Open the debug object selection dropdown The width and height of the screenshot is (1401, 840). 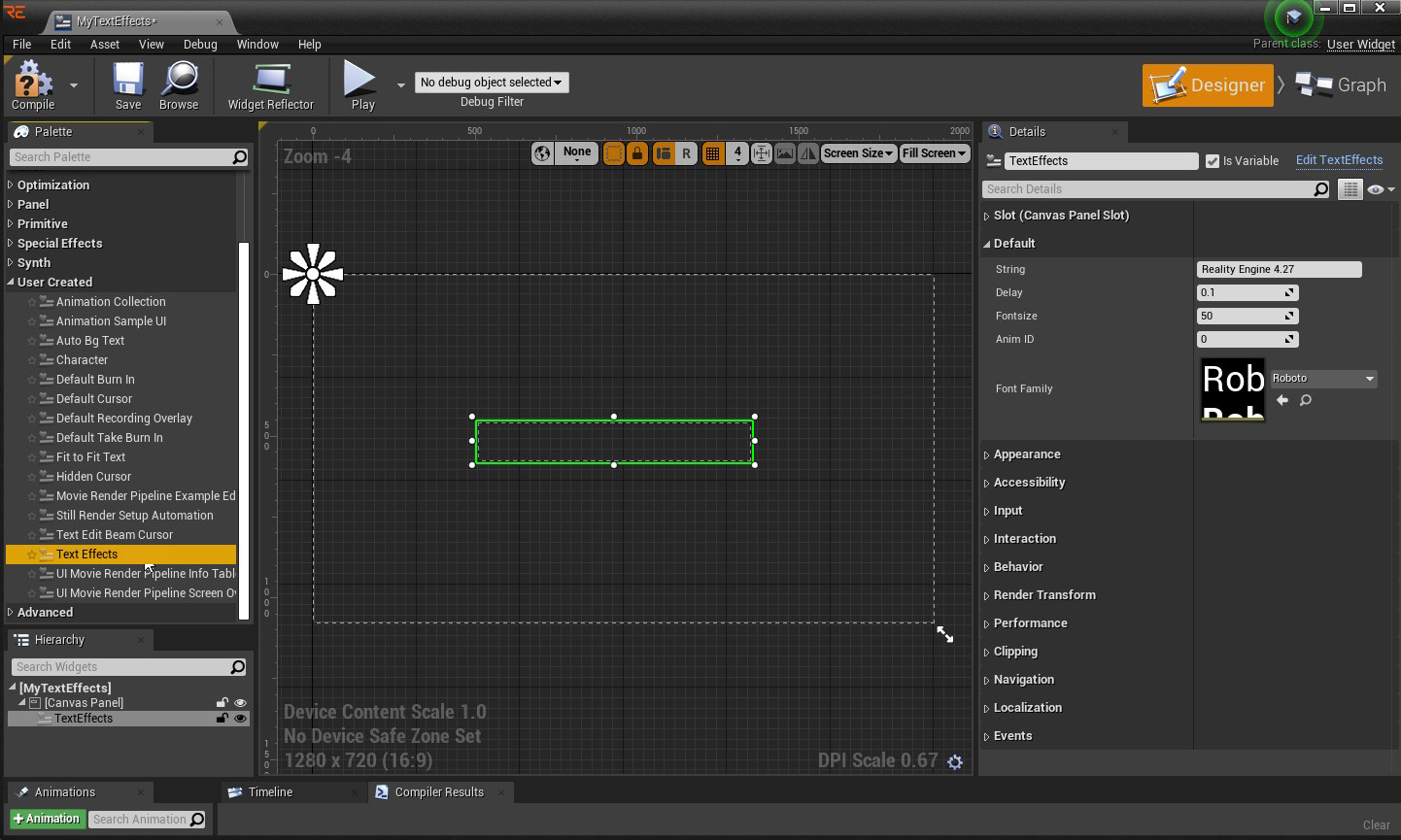coord(492,83)
